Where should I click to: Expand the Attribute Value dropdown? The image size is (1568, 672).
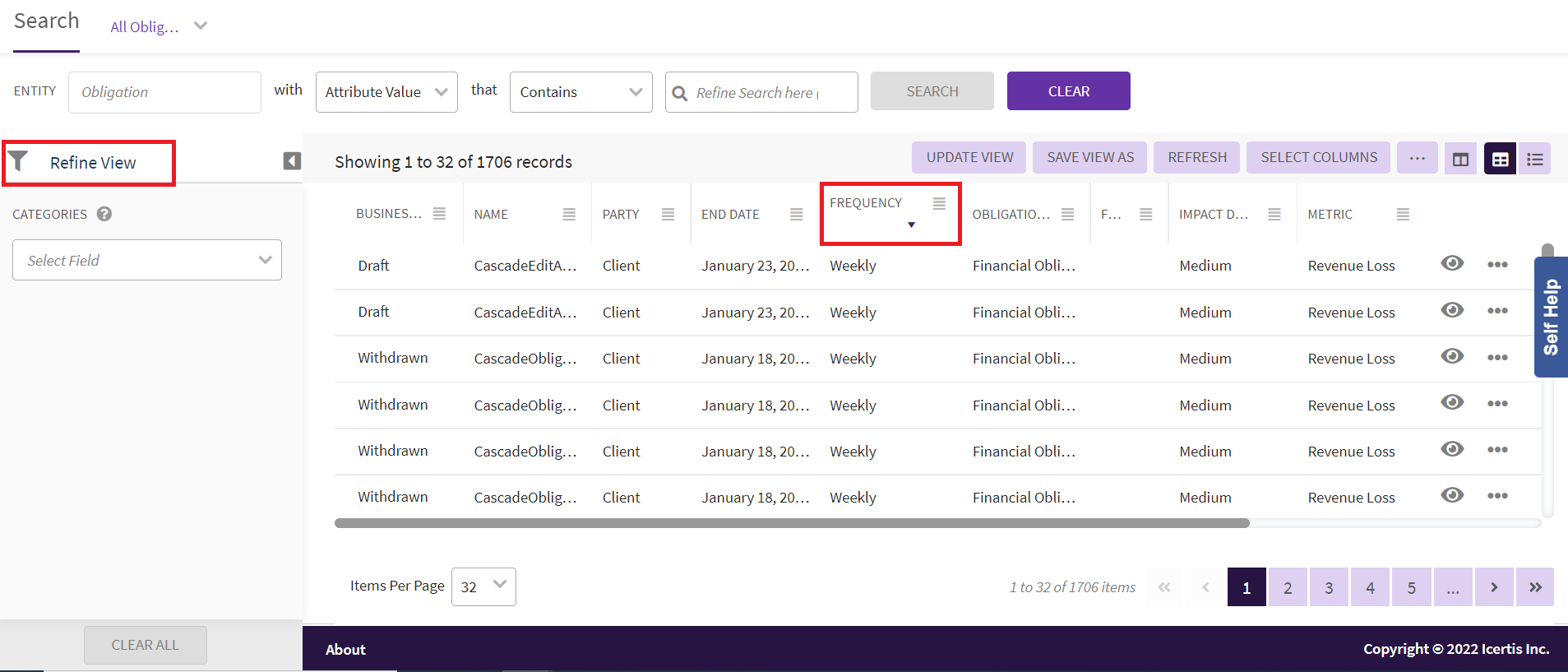386,92
